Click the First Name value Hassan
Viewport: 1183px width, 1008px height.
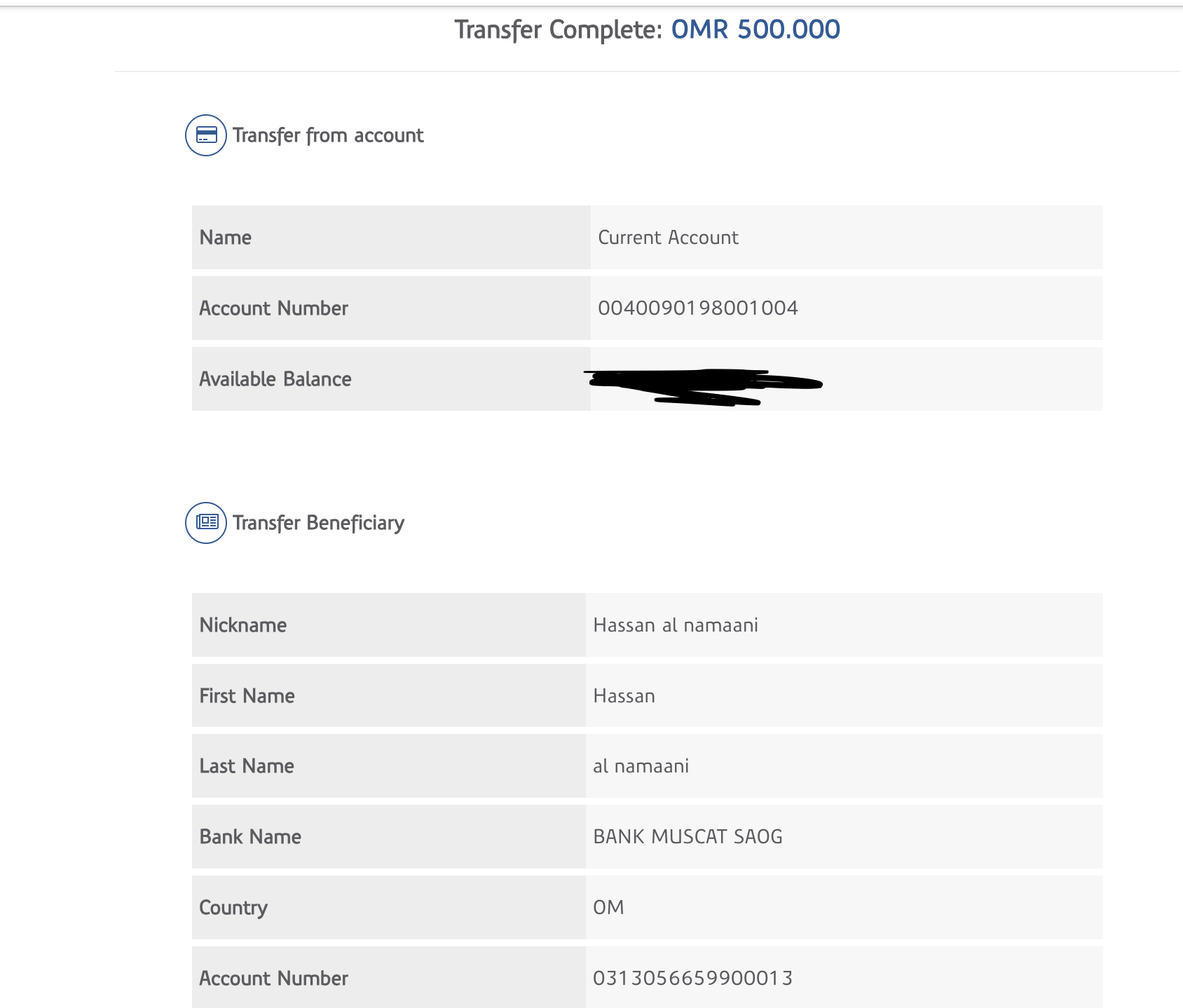point(624,696)
